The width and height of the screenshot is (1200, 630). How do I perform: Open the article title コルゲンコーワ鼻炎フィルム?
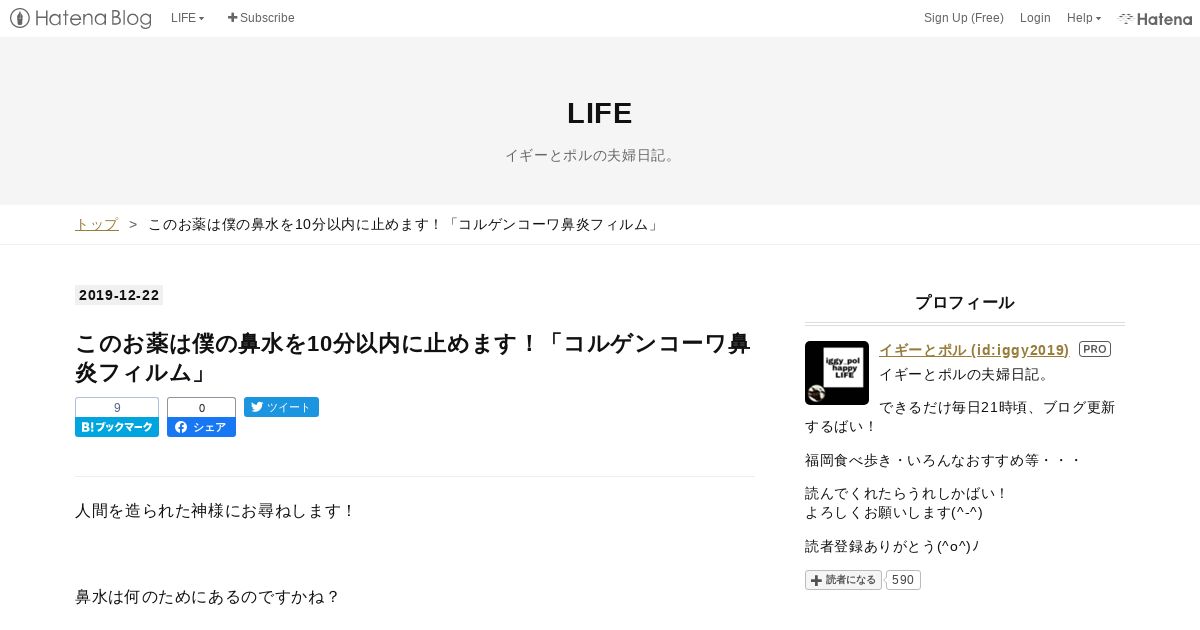point(413,358)
